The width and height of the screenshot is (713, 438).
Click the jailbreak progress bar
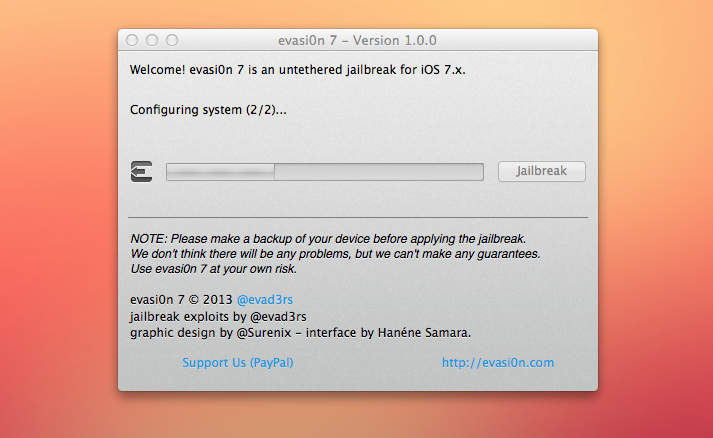325,172
